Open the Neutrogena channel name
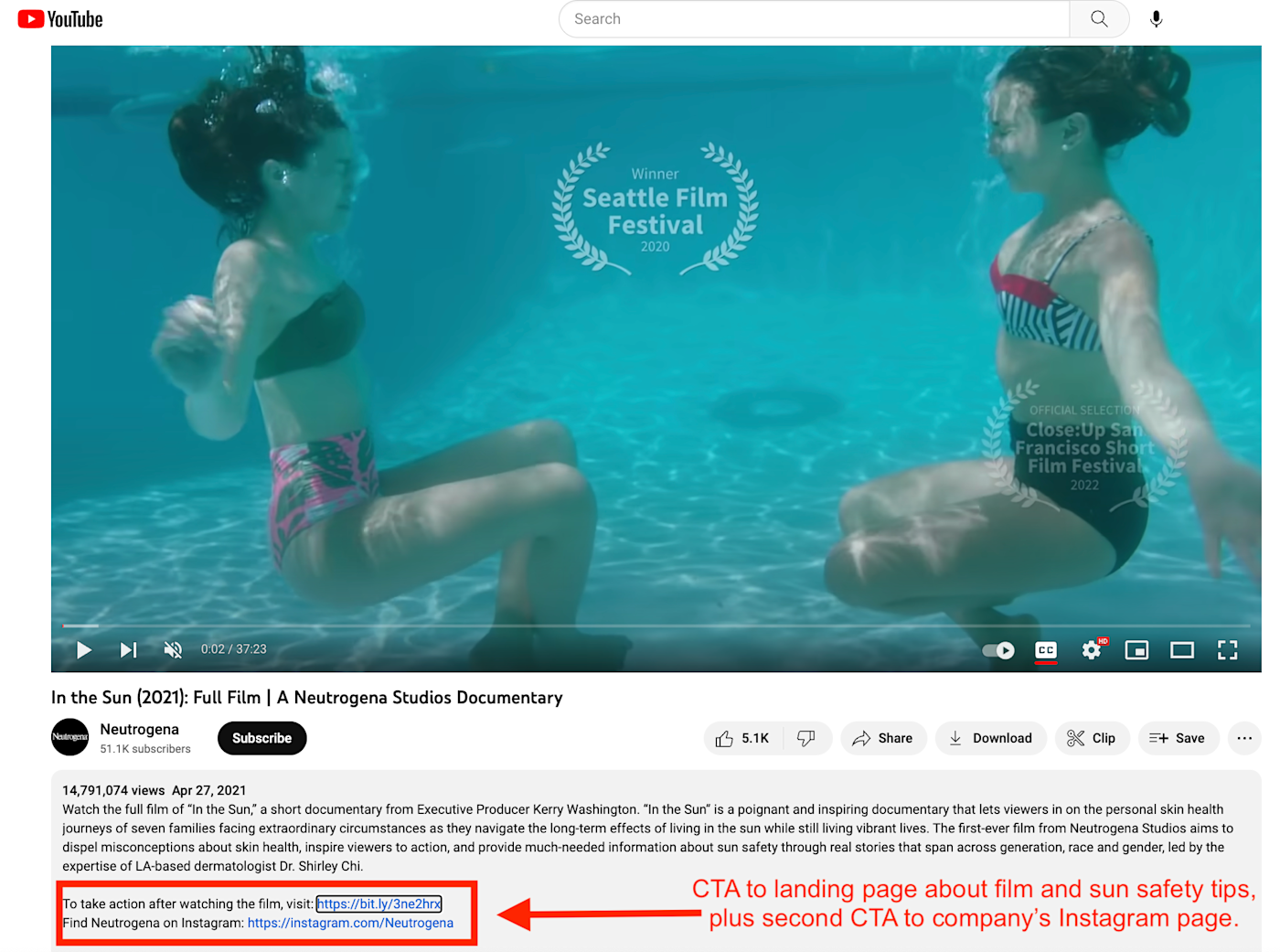The image size is (1280, 952). tap(140, 729)
